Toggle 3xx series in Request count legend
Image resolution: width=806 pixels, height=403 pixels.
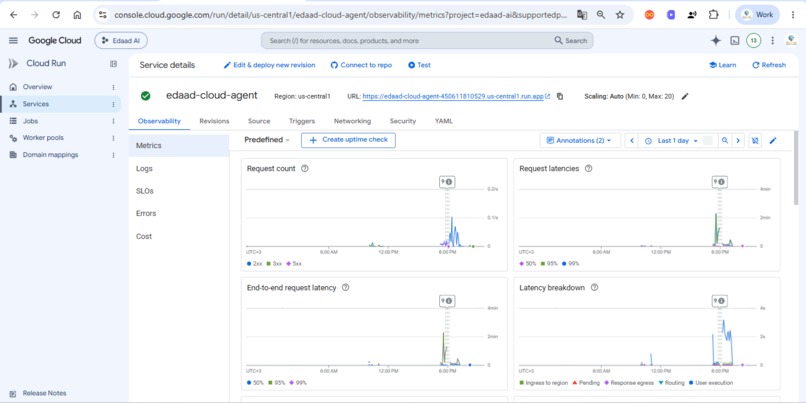pos(274,263)
